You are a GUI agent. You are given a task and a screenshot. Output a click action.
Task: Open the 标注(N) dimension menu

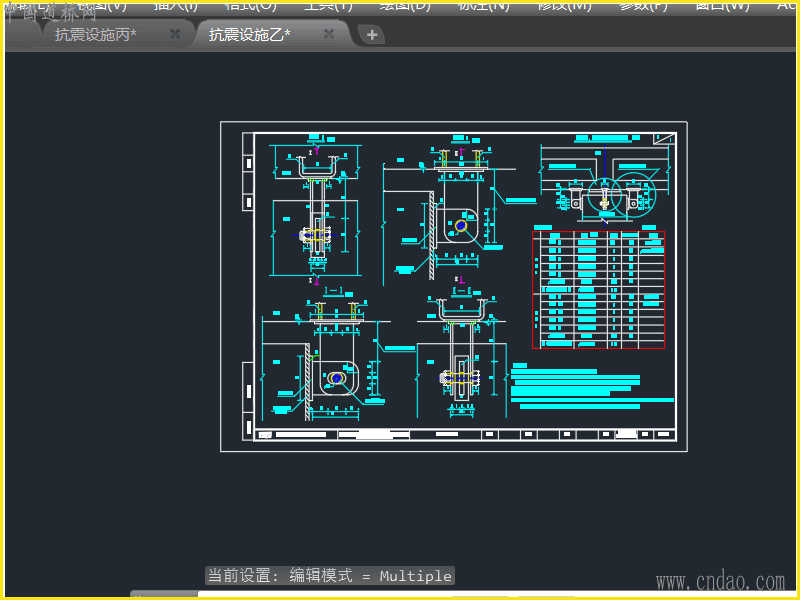[483, 5]
